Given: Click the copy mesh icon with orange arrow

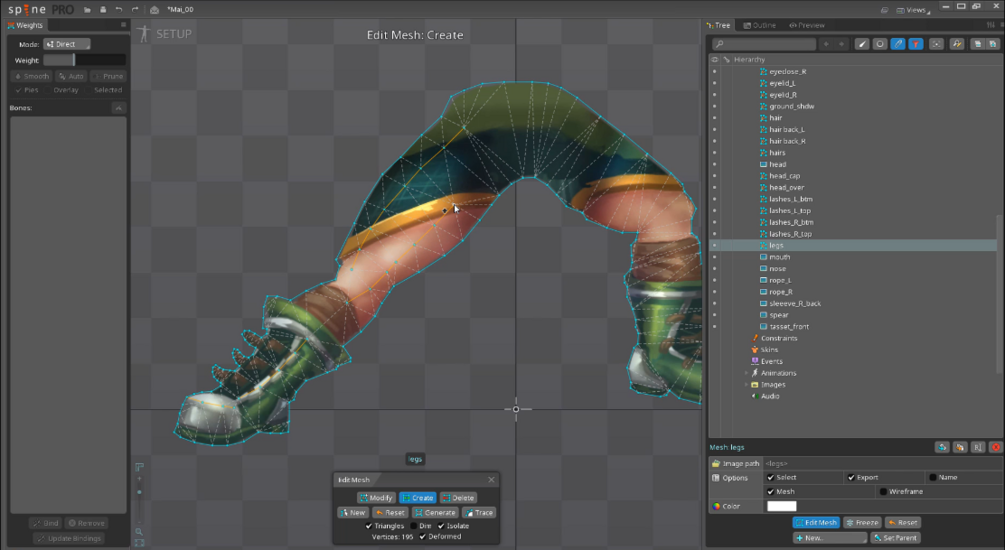Looking at the screenshot, I should [960, 447].
